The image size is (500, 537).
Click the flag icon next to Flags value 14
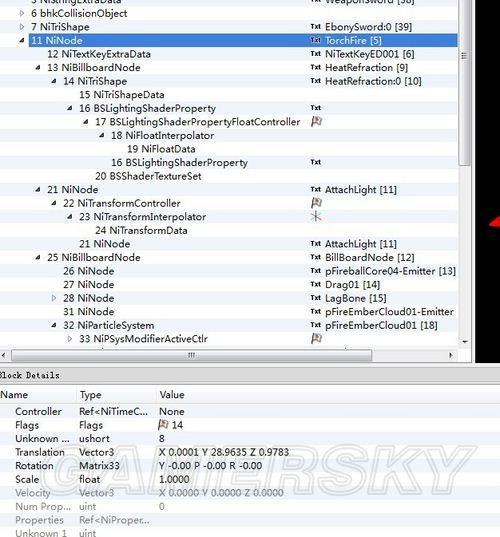163,425
